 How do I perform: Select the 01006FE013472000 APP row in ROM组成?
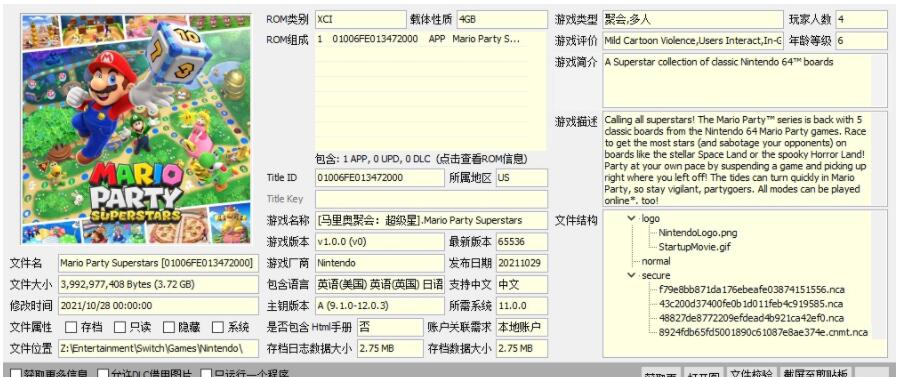[x=422, y=39]
